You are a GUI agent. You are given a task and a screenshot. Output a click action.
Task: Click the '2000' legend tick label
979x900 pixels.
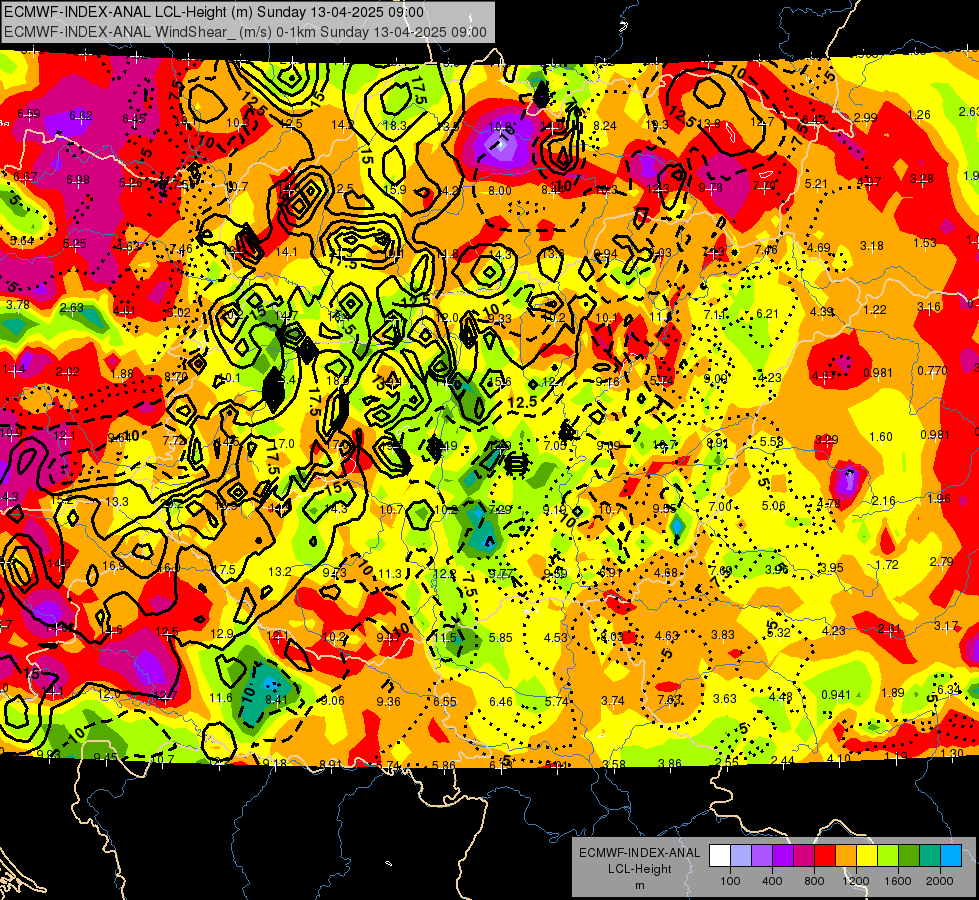(x=940, y=881)
